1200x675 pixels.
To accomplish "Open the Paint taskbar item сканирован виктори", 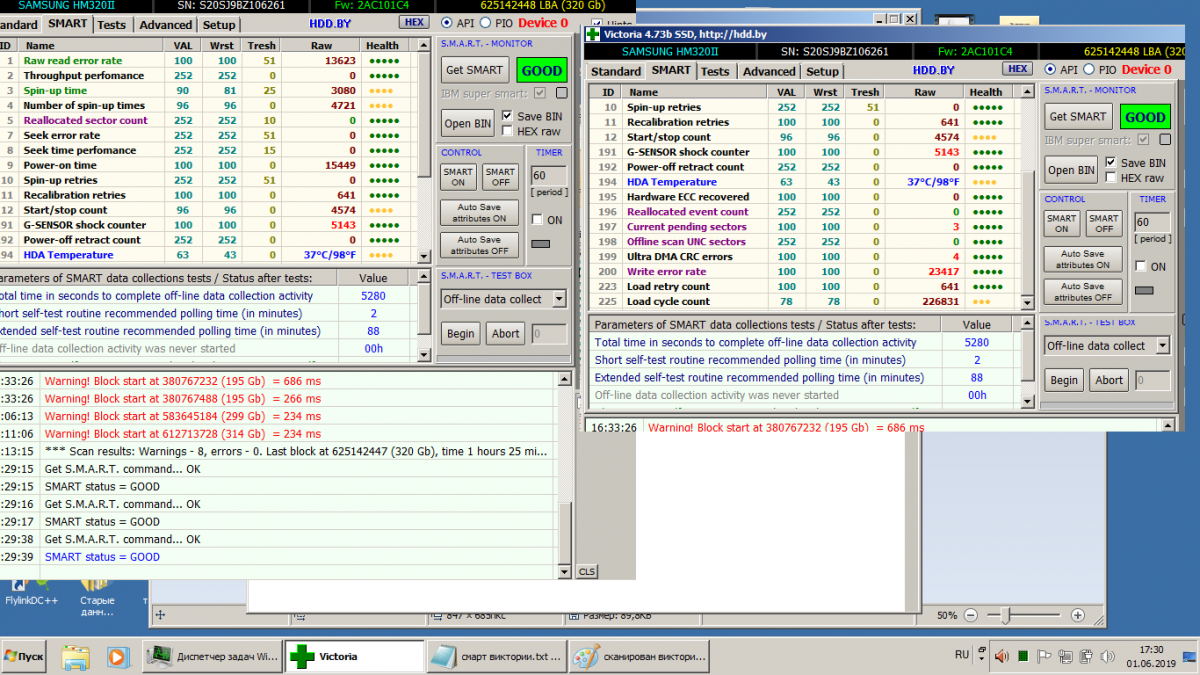I will pyautogui.click(x=640, y=657).
